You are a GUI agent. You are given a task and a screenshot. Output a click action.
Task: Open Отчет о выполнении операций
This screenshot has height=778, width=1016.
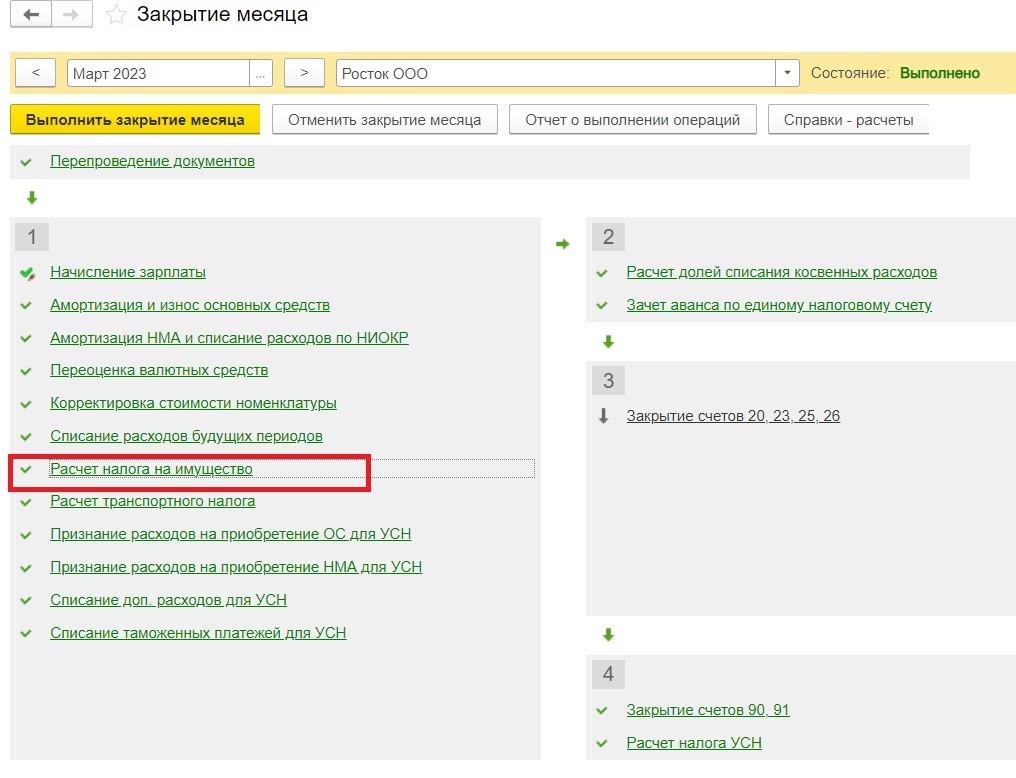coord(632,120)
